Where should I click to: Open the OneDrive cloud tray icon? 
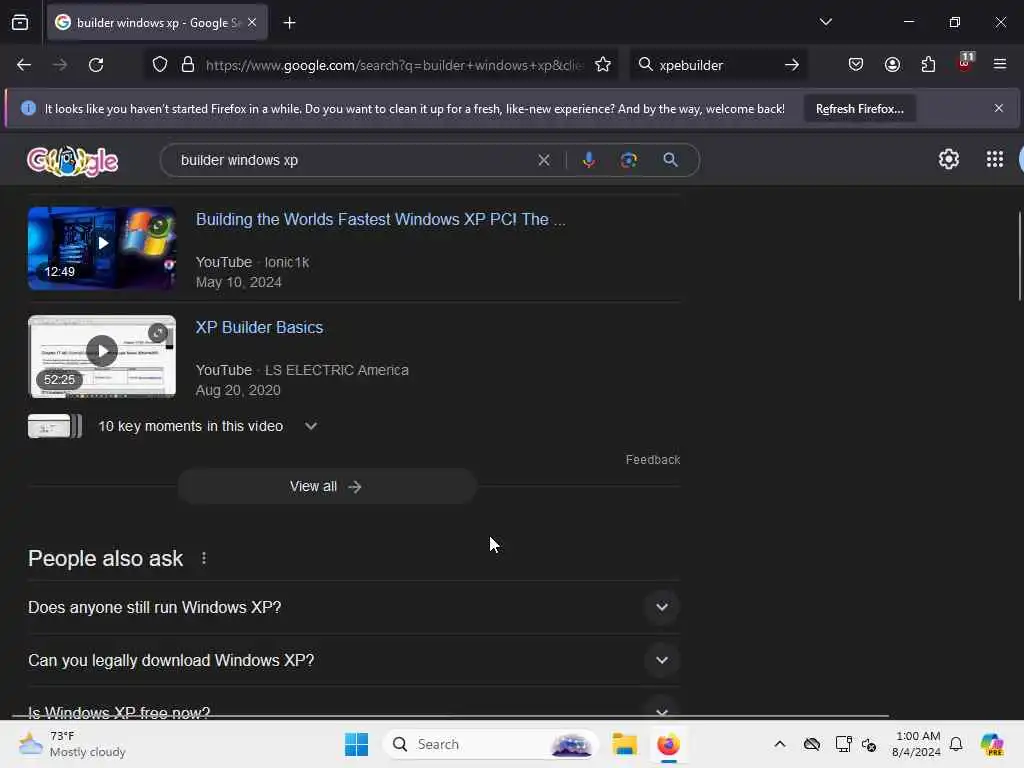(812, 744)
